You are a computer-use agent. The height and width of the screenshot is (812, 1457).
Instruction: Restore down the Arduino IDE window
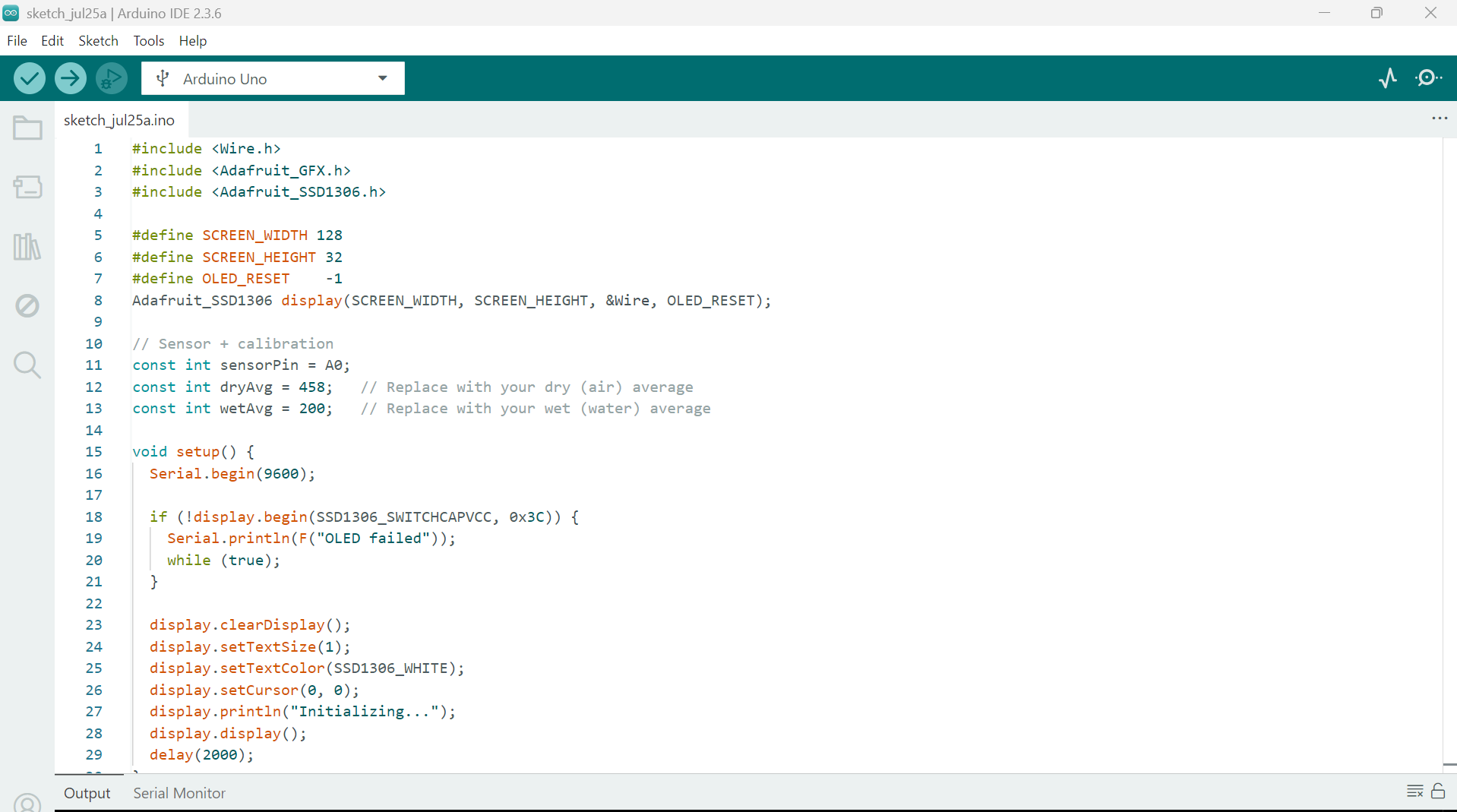coord(1376,13)
